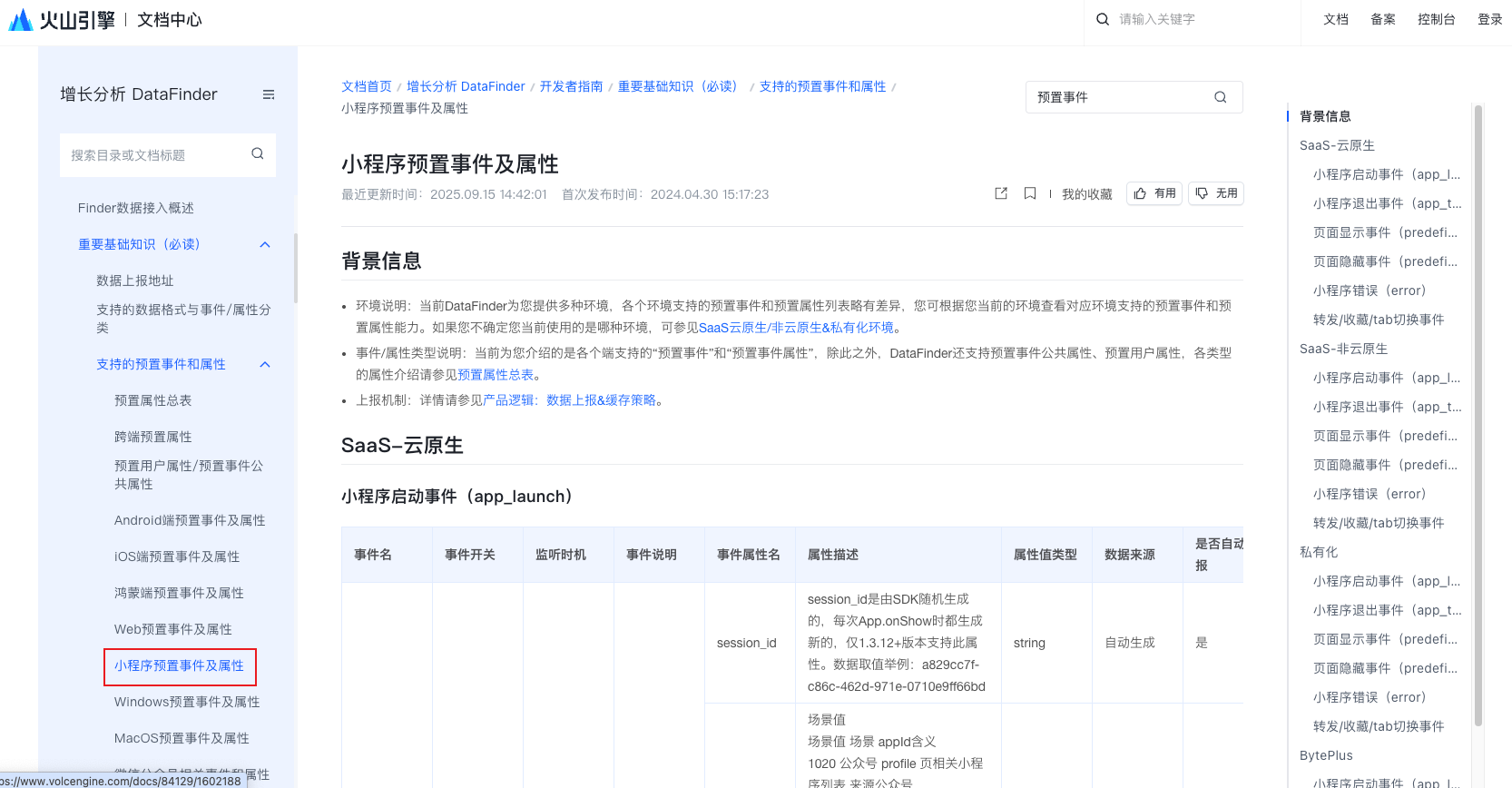Open the 预置属性总表 inline link
This screenshot has height=788, width=1512.
click(x=496, y=375)
